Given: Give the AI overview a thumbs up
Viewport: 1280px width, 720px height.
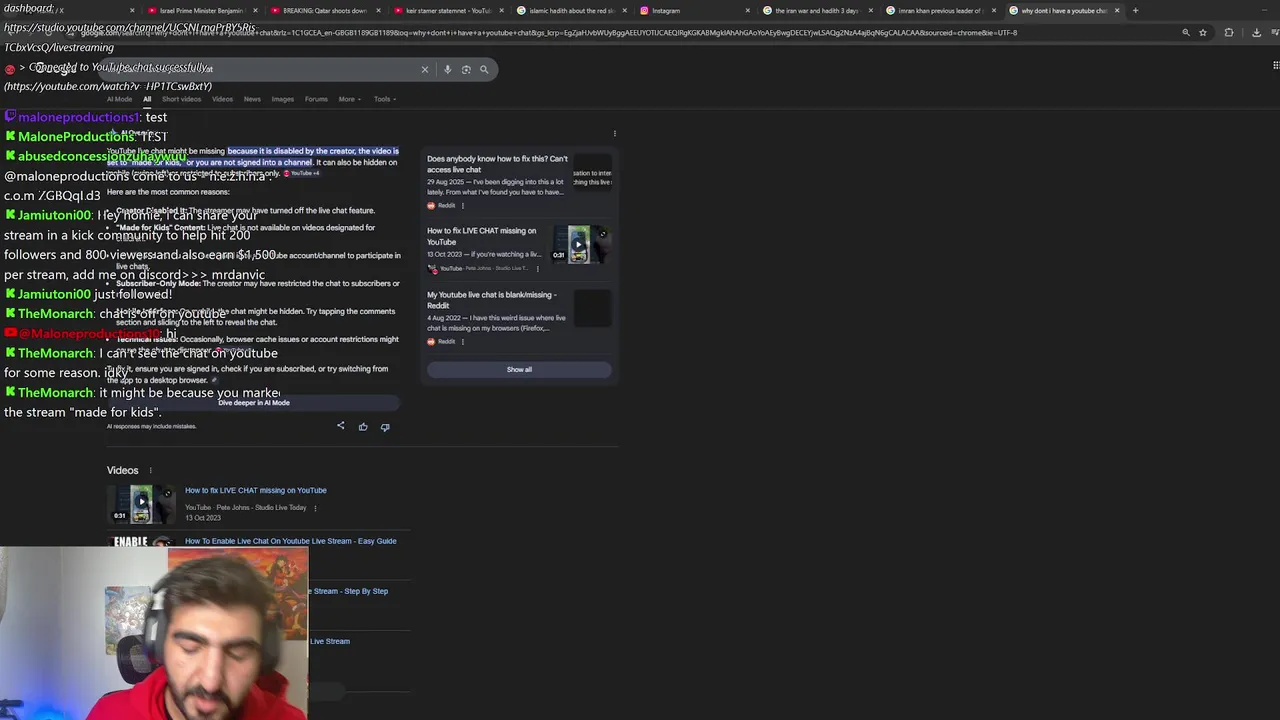Looking at the screenshot, I should click(x=363, y=427).
